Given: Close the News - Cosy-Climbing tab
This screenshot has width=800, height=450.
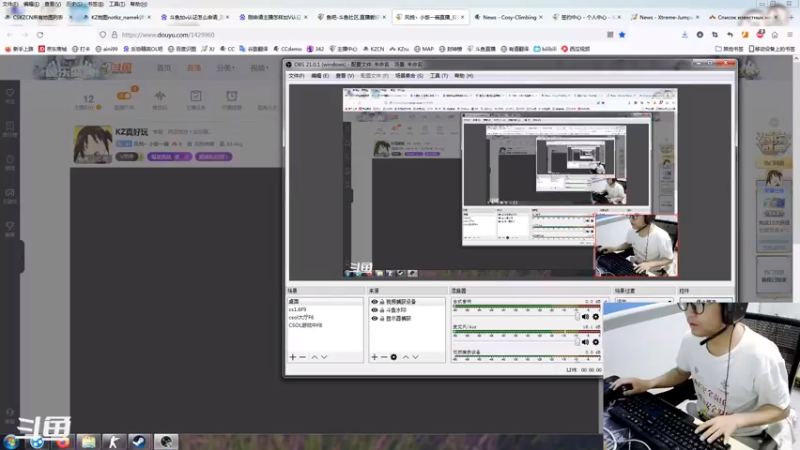Looking at the screenshot, I should click(x=541, y=17).
